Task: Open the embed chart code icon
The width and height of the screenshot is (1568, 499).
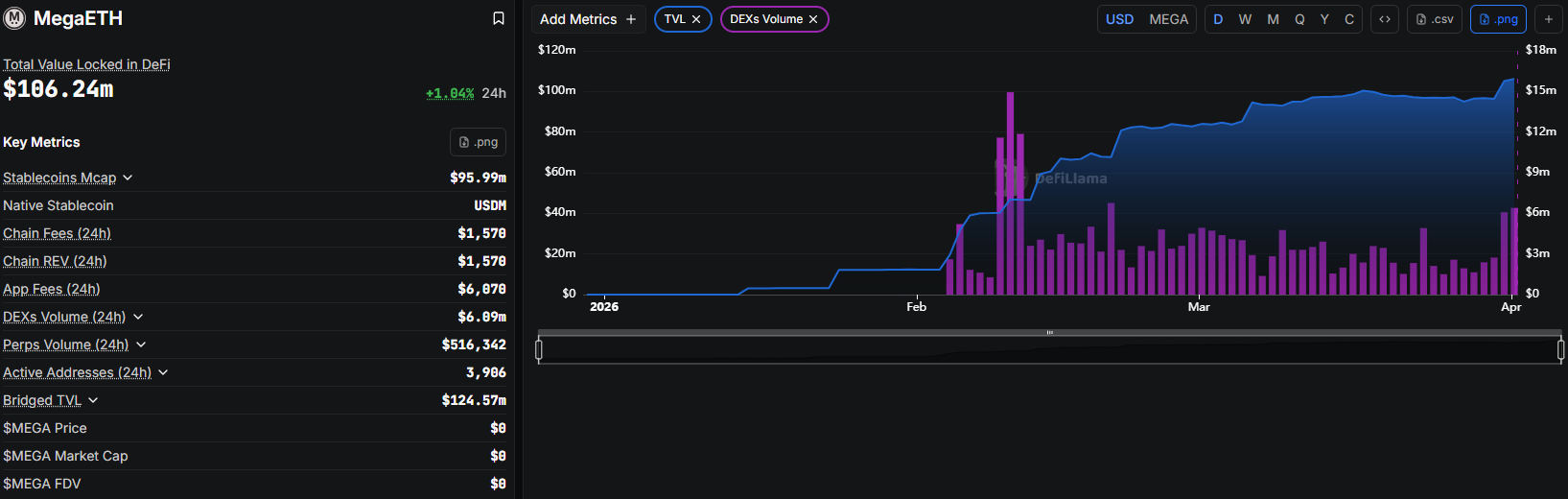Action: tap(1384, 19)
